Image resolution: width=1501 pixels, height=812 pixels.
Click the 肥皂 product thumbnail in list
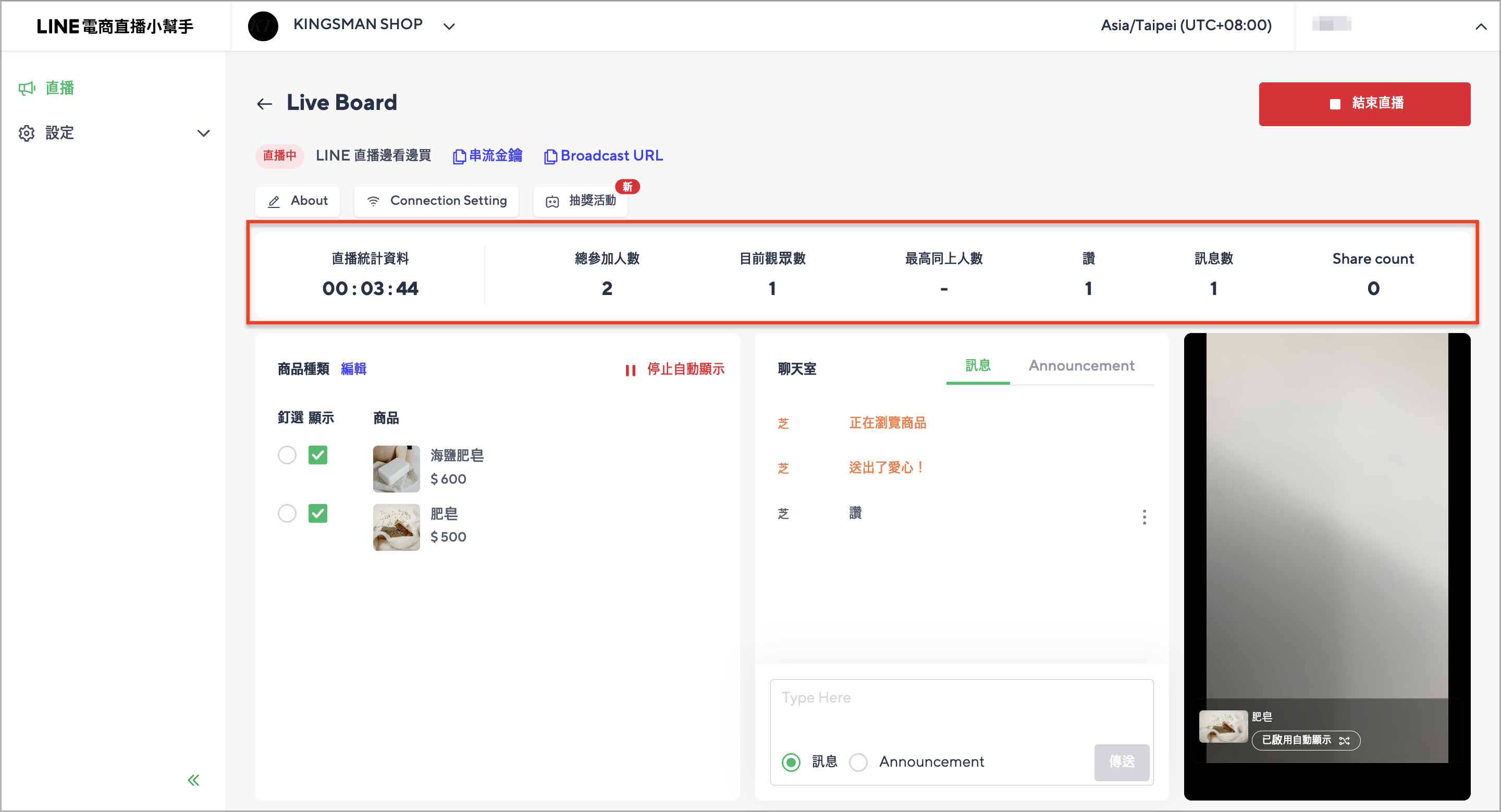click(396, 526)
